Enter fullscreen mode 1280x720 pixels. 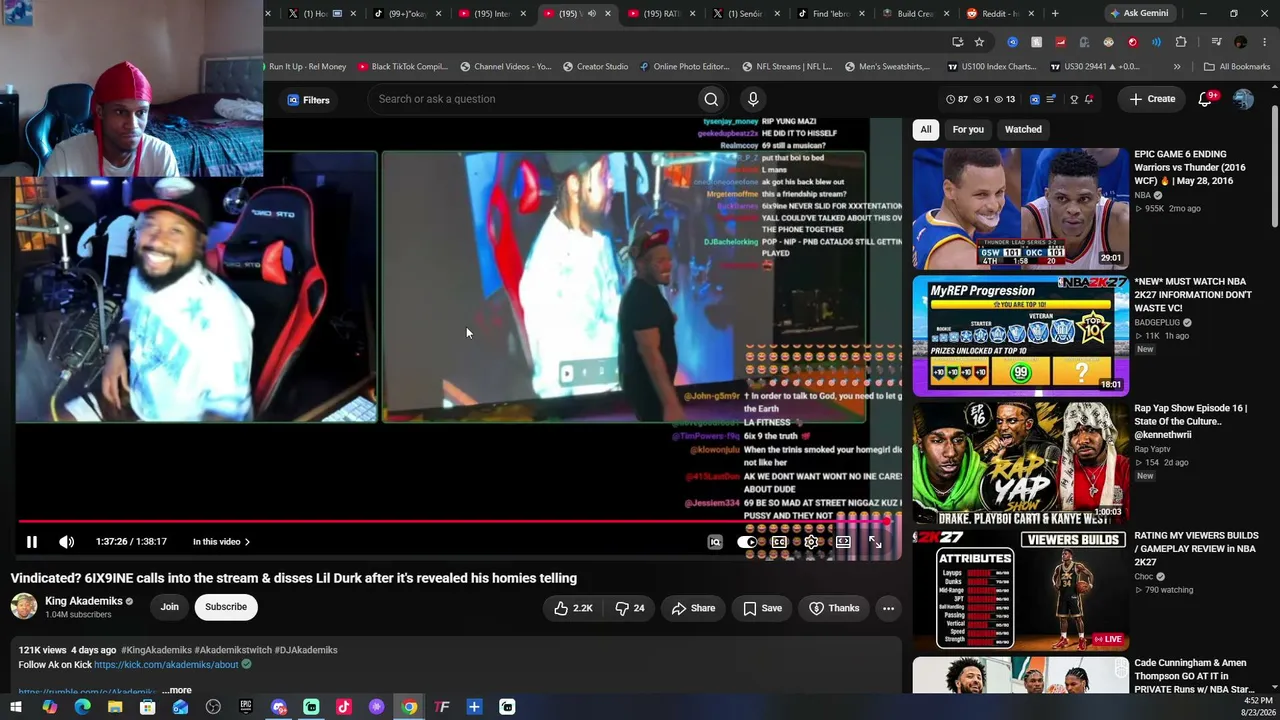pos(875,542)
